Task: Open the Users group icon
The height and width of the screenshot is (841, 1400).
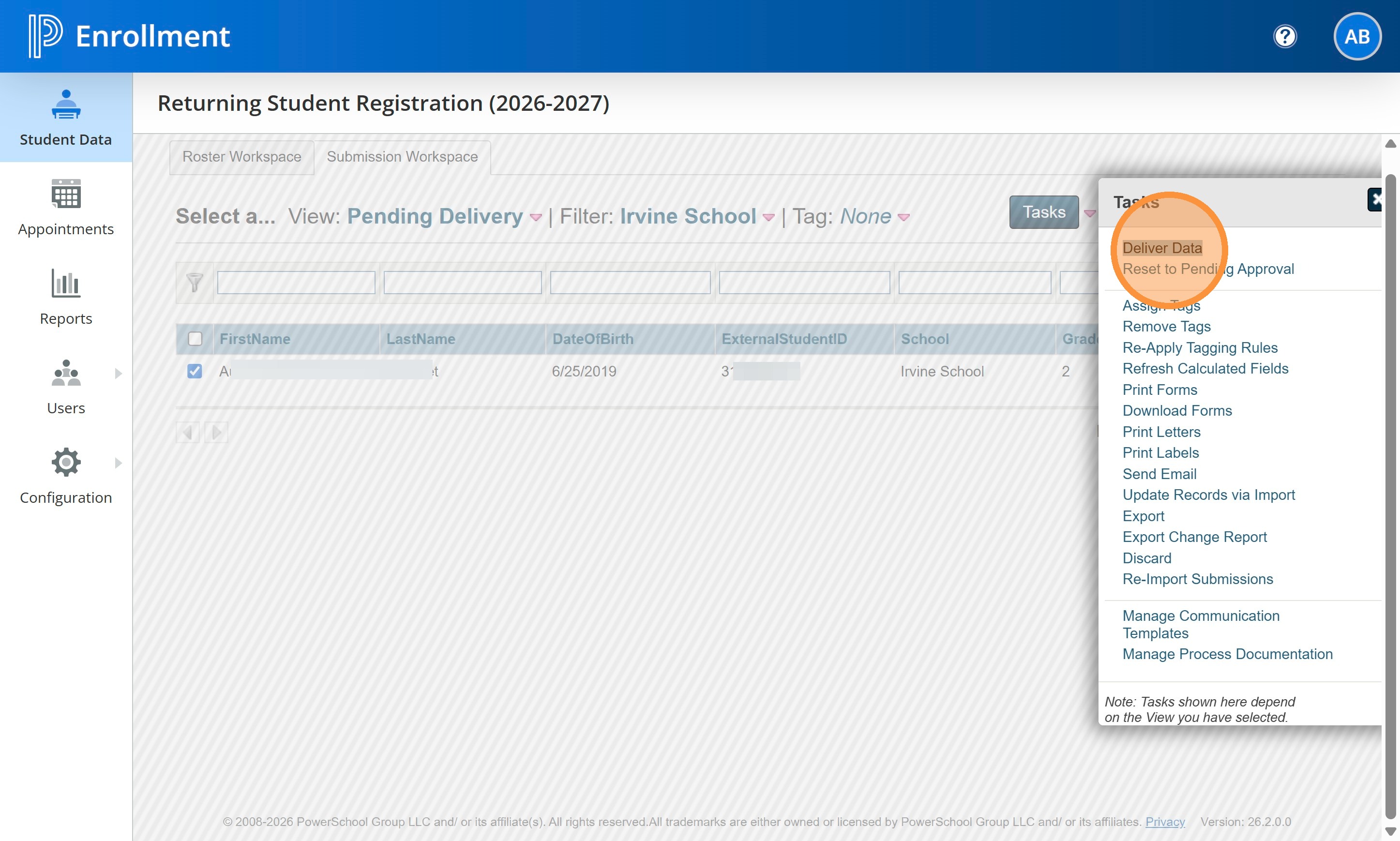Action: (66, 373)
